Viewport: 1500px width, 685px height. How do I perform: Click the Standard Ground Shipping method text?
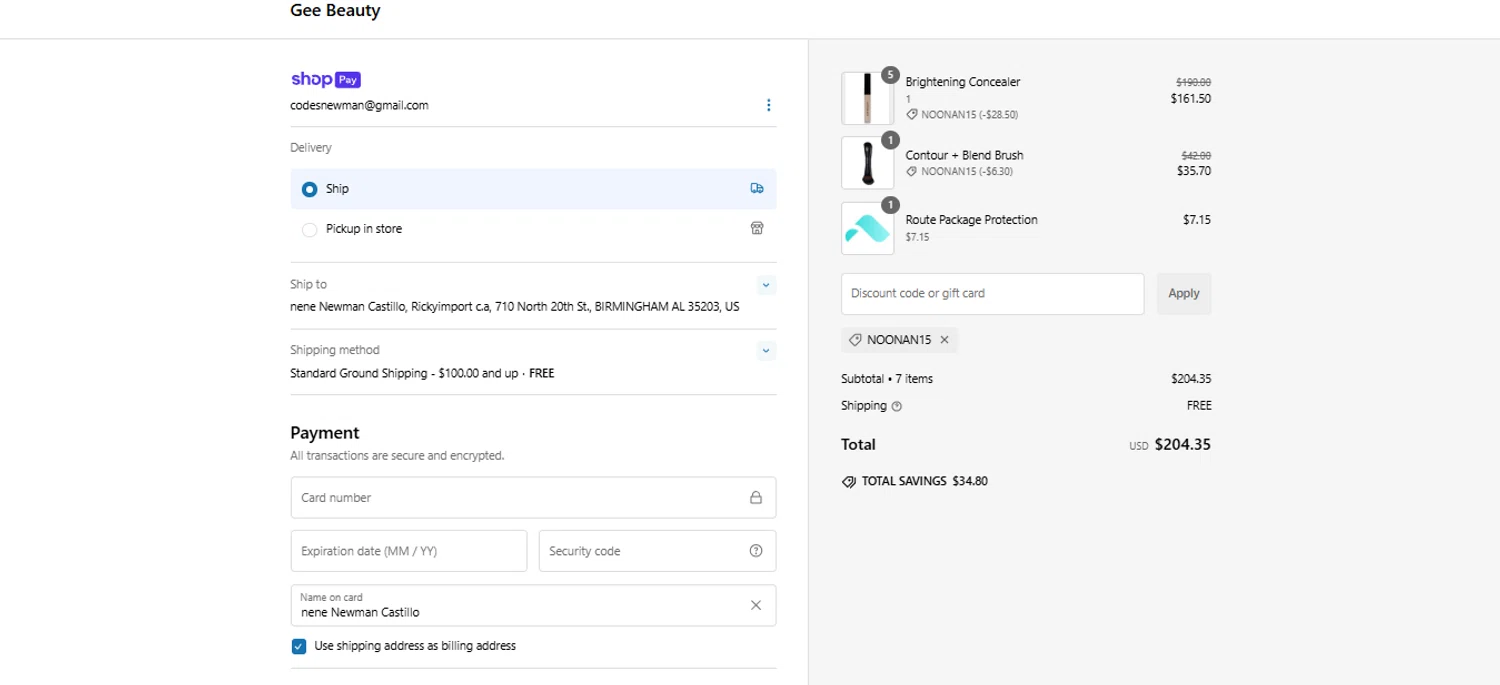click(422, 373)
